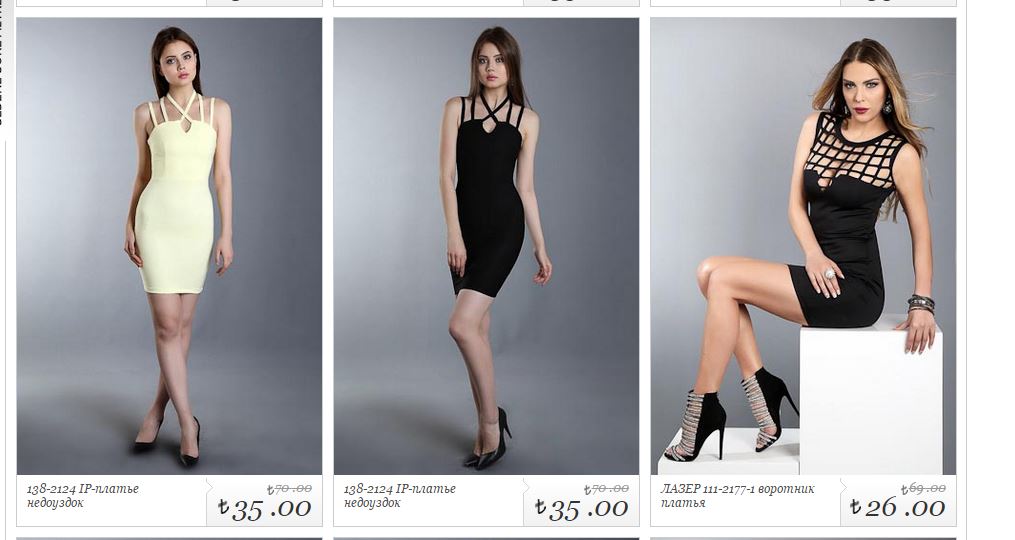Open the partially visible card below yellow dress
1015x540 pixels.
[x=169, y=538]
